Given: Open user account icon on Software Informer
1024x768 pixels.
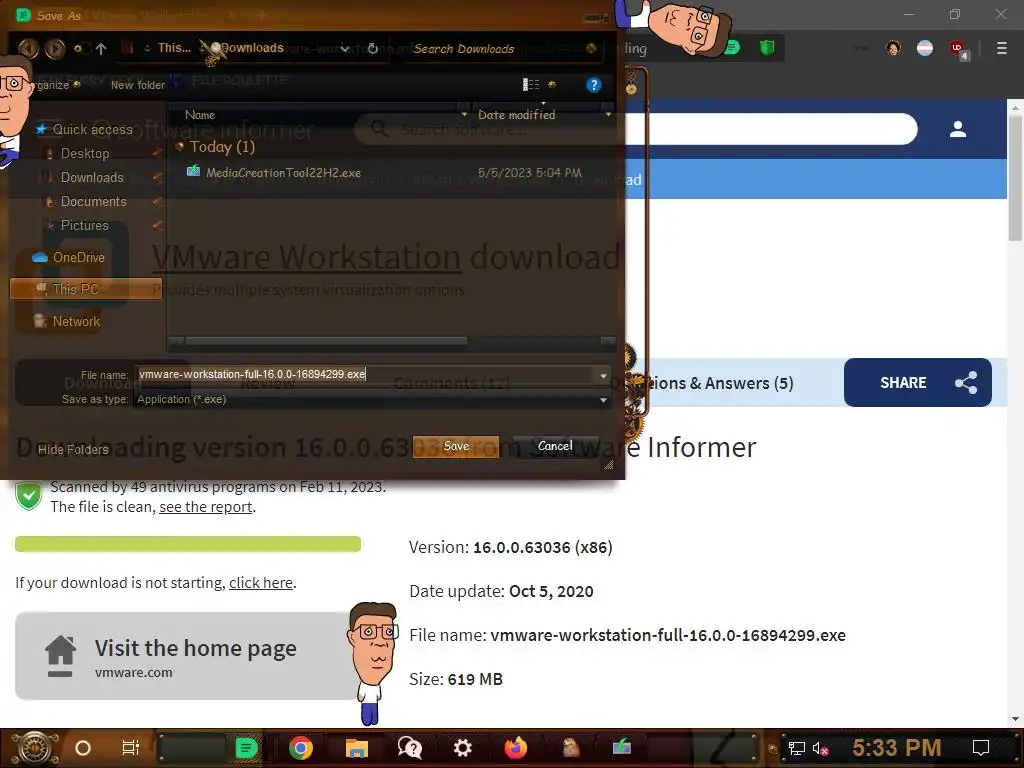Looking at the screenshot, I should 957,129.
